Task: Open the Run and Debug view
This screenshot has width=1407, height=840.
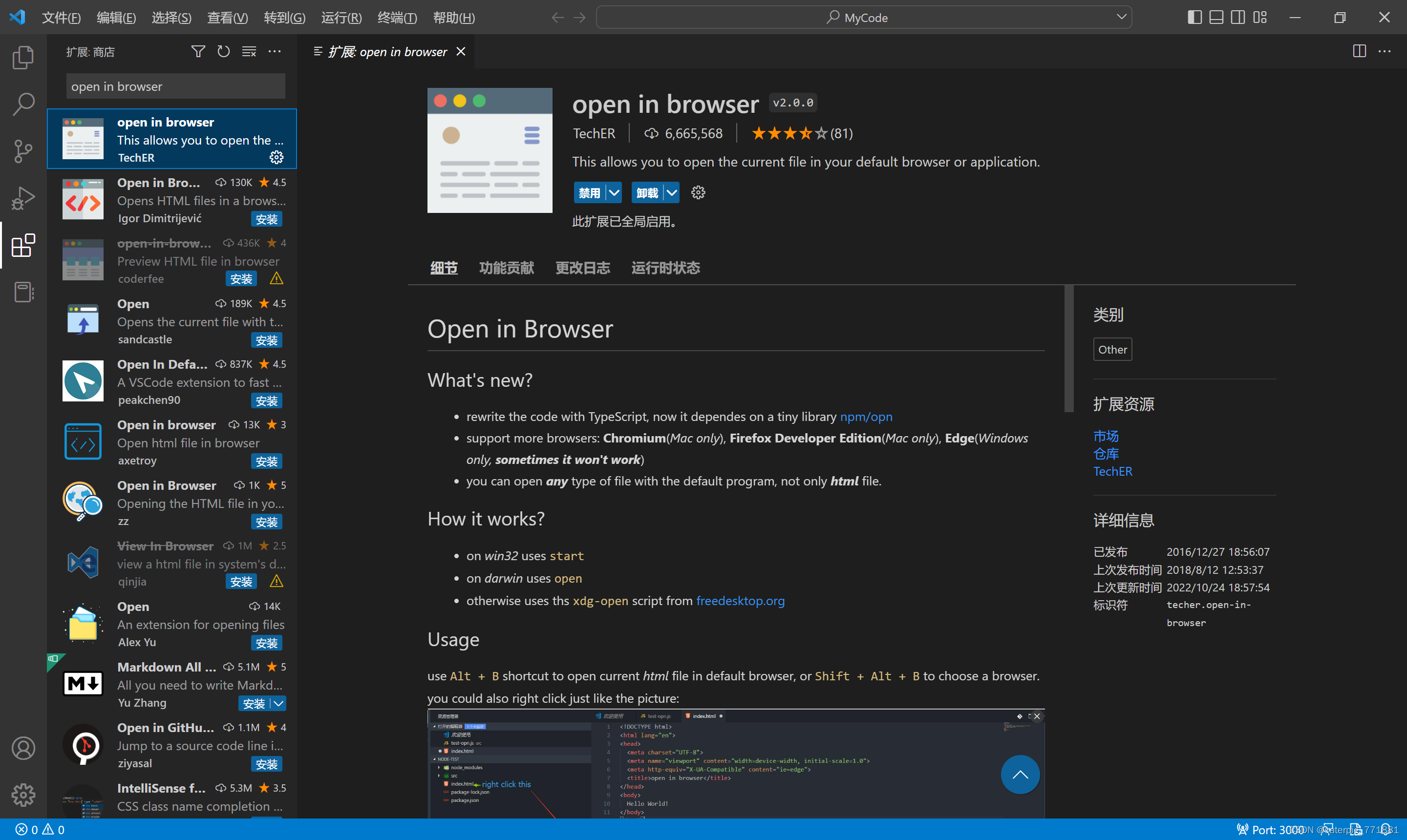Action: tap(23, 198)
